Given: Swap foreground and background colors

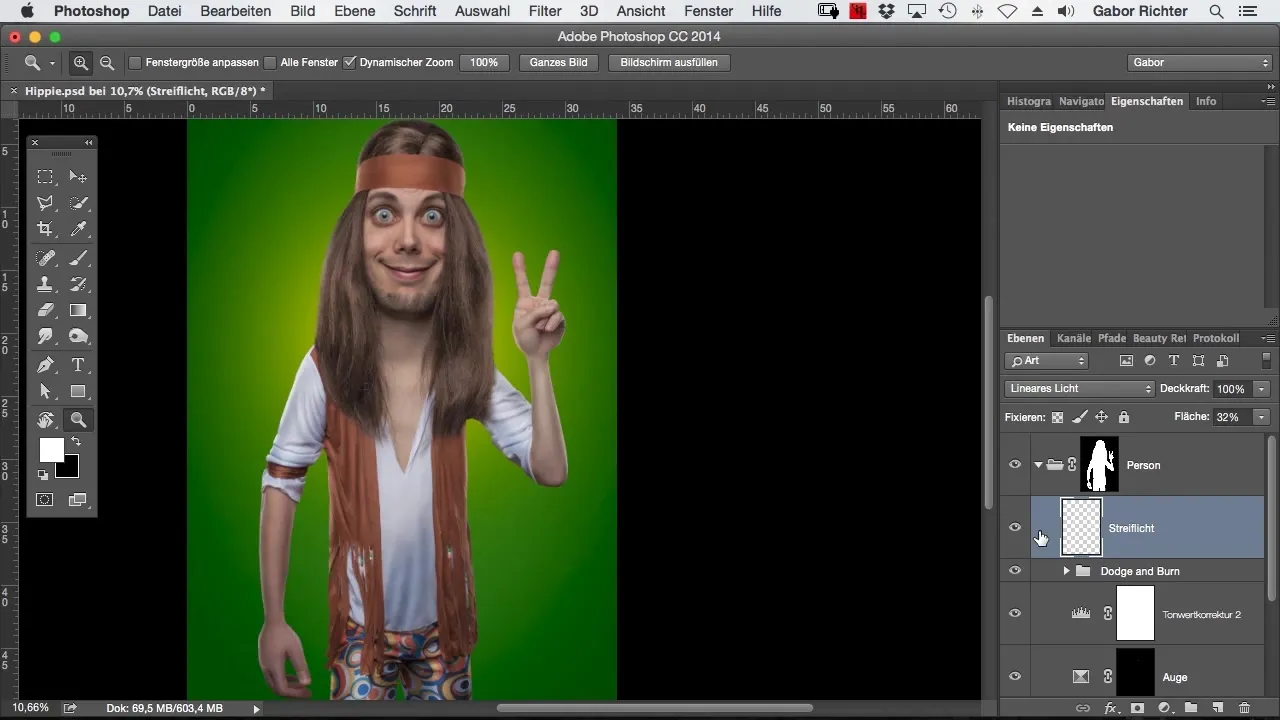Looking at the screenshot, I should [75, 442].
